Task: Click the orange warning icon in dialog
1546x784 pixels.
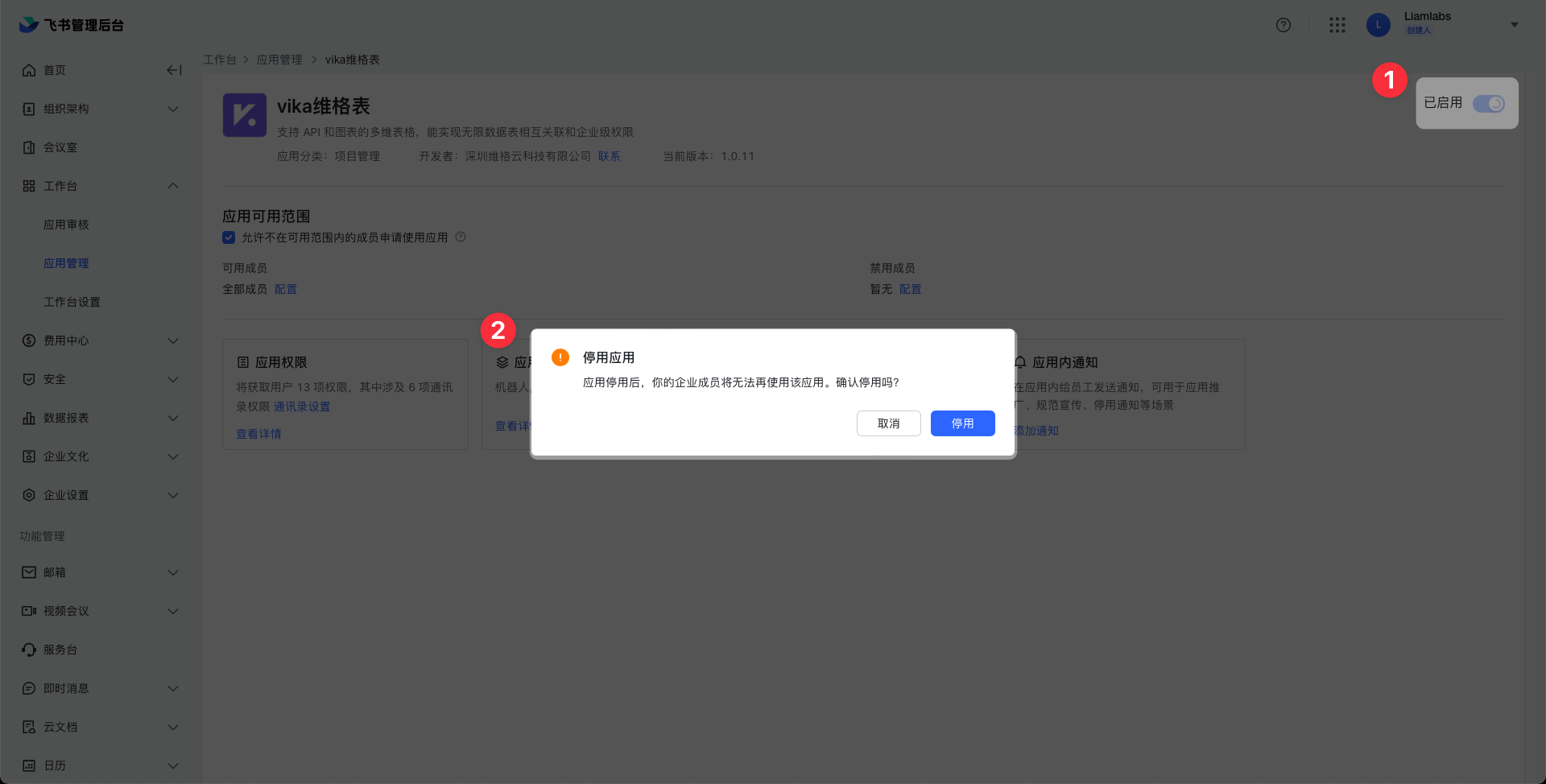Action: [x=560, y=357]
